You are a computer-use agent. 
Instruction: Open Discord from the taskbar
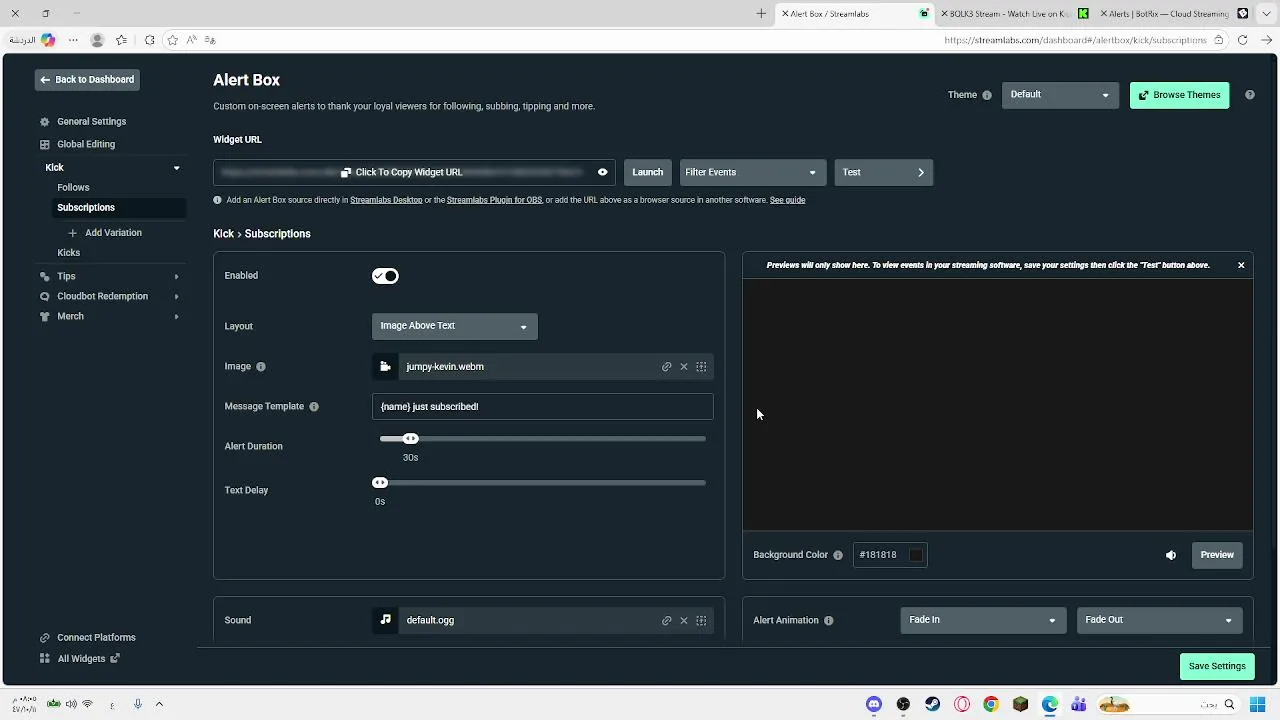[x=874, y=704]
